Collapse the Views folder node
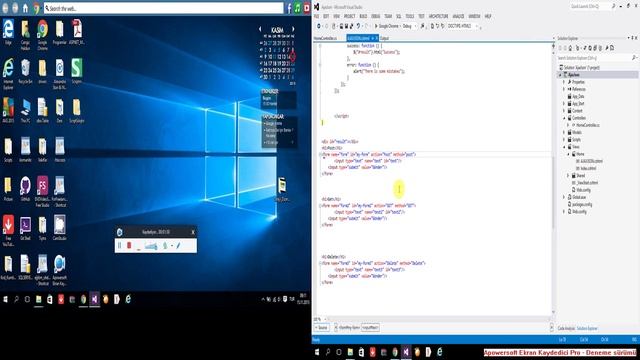 tap(564, 147)
